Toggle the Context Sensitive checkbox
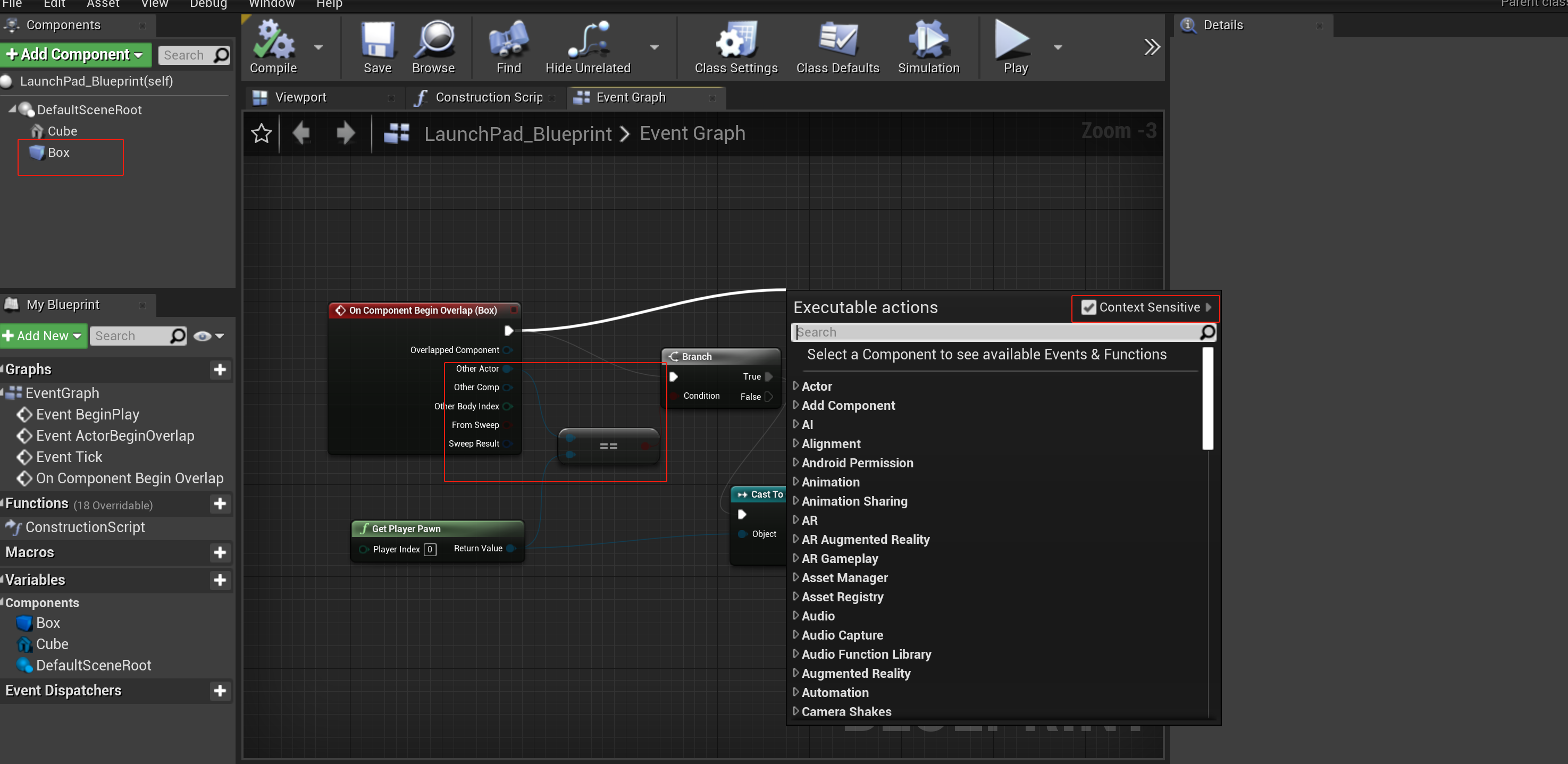 (x=1088, y=307)
